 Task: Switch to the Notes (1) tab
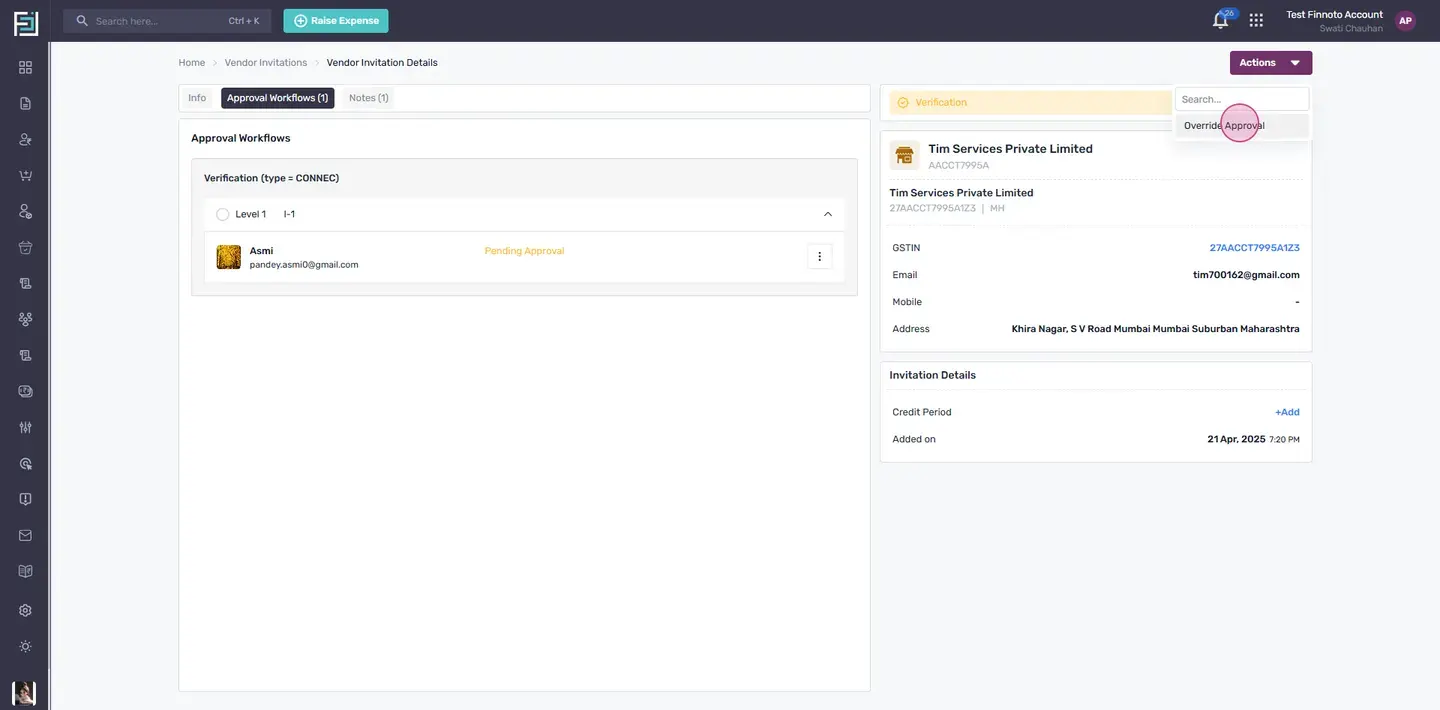click(x=368, y=98)
